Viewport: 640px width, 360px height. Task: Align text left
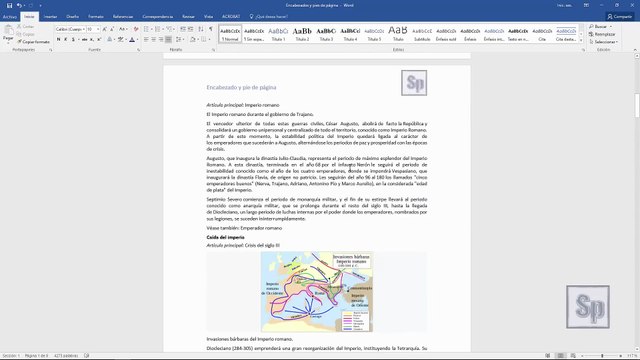[x=146, y=39]
